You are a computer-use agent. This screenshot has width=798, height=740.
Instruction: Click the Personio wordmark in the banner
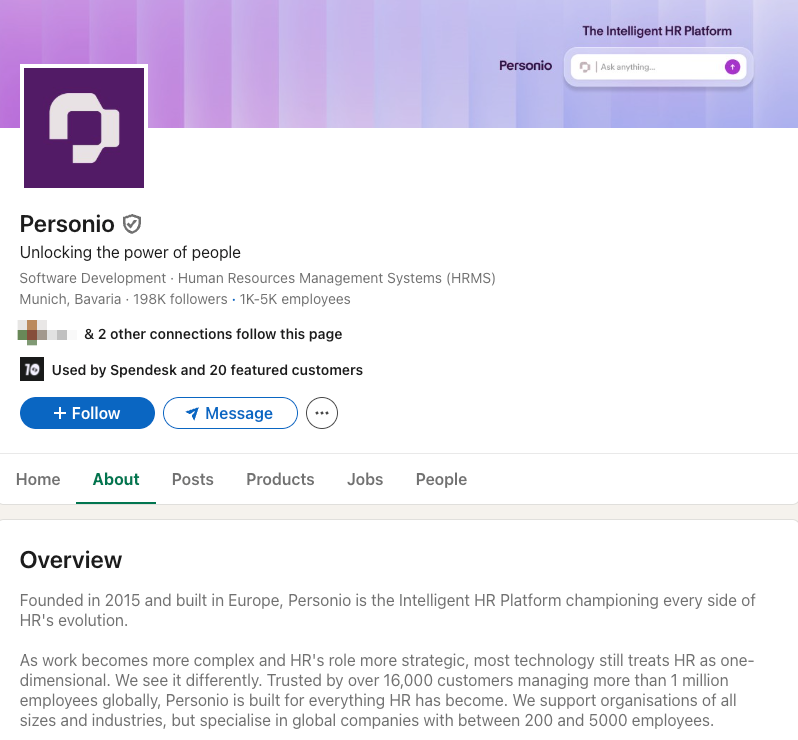(x=525, y=66)
